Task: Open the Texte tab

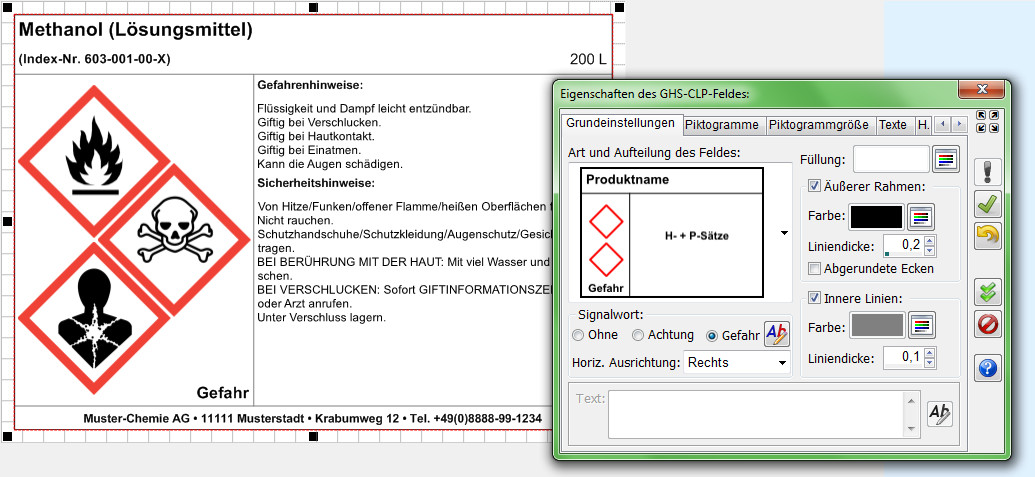Action: click(x=892, y=125)
